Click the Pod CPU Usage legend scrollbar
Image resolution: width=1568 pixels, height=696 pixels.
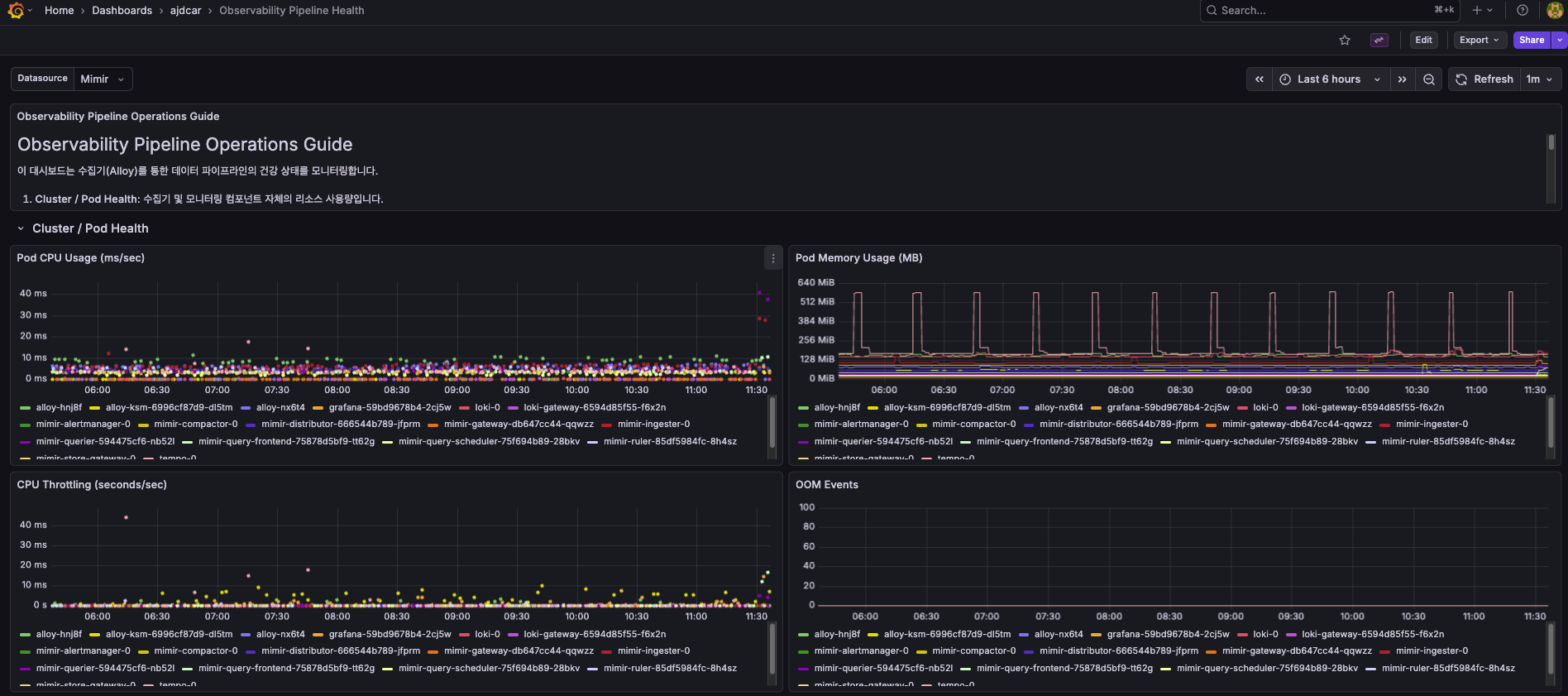(x=772, y=426)
